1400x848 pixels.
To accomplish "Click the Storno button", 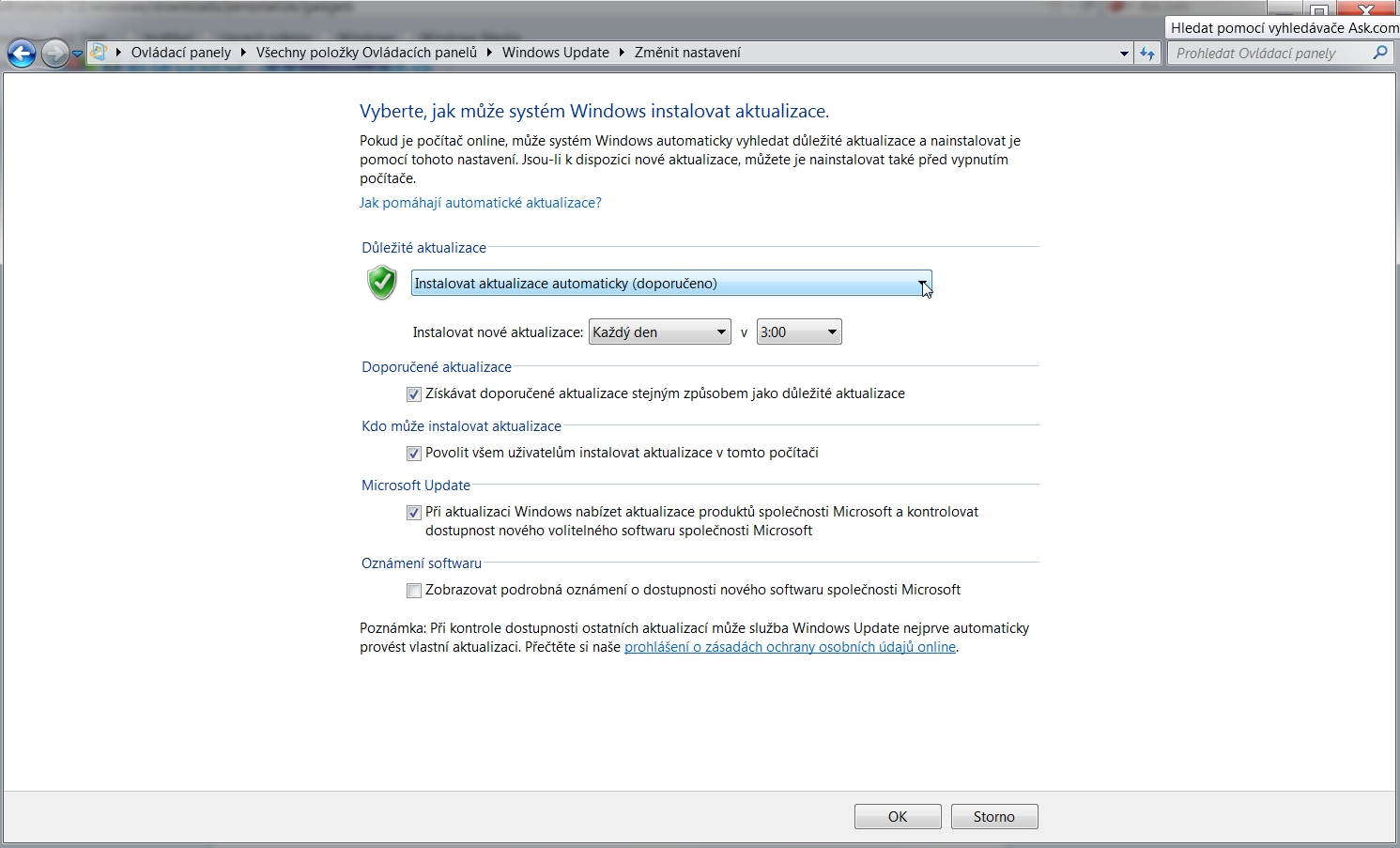I will pyautogui.click(x=994, y=817).
